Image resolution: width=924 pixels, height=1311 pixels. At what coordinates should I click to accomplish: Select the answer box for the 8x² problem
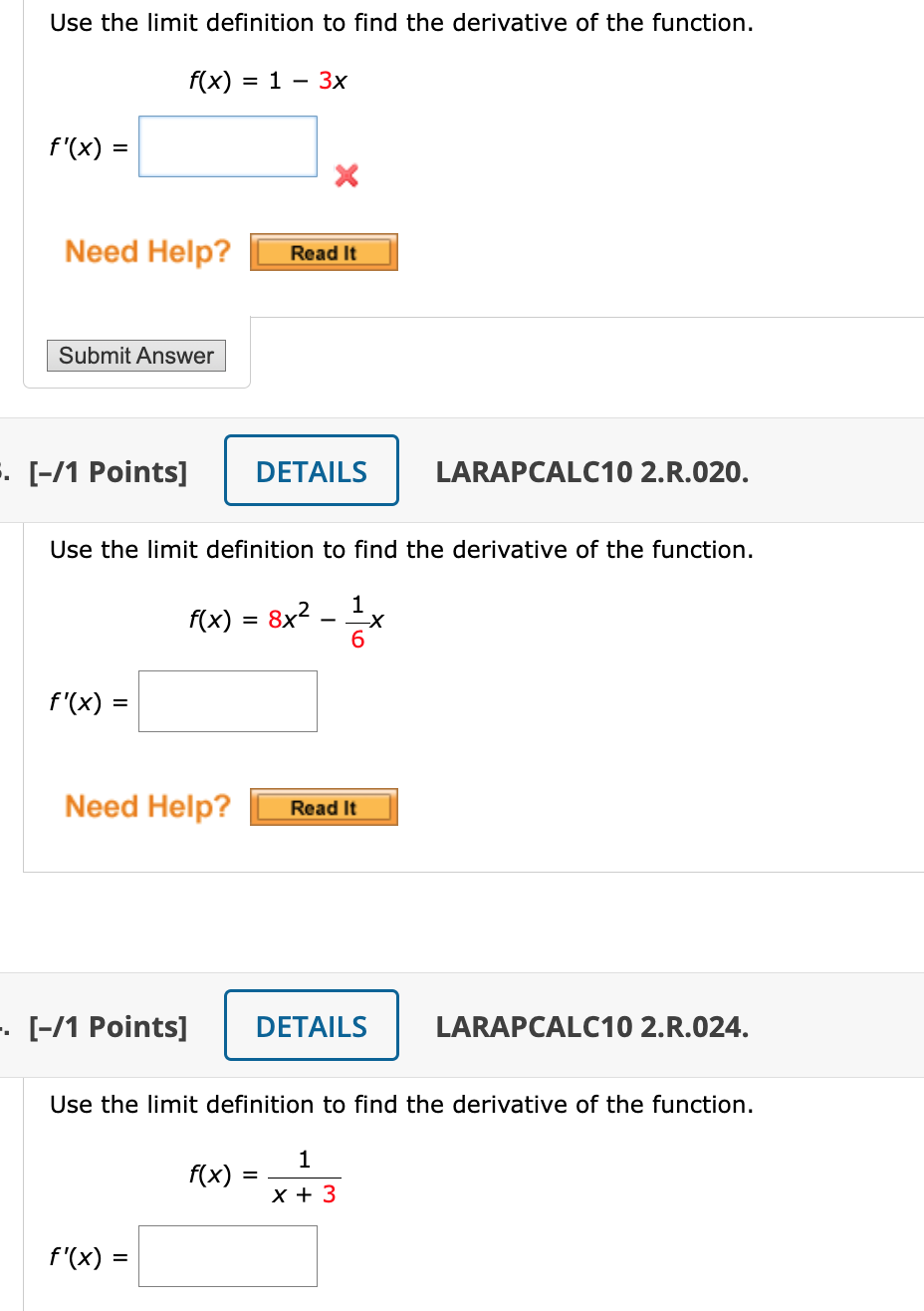(227, 701)
